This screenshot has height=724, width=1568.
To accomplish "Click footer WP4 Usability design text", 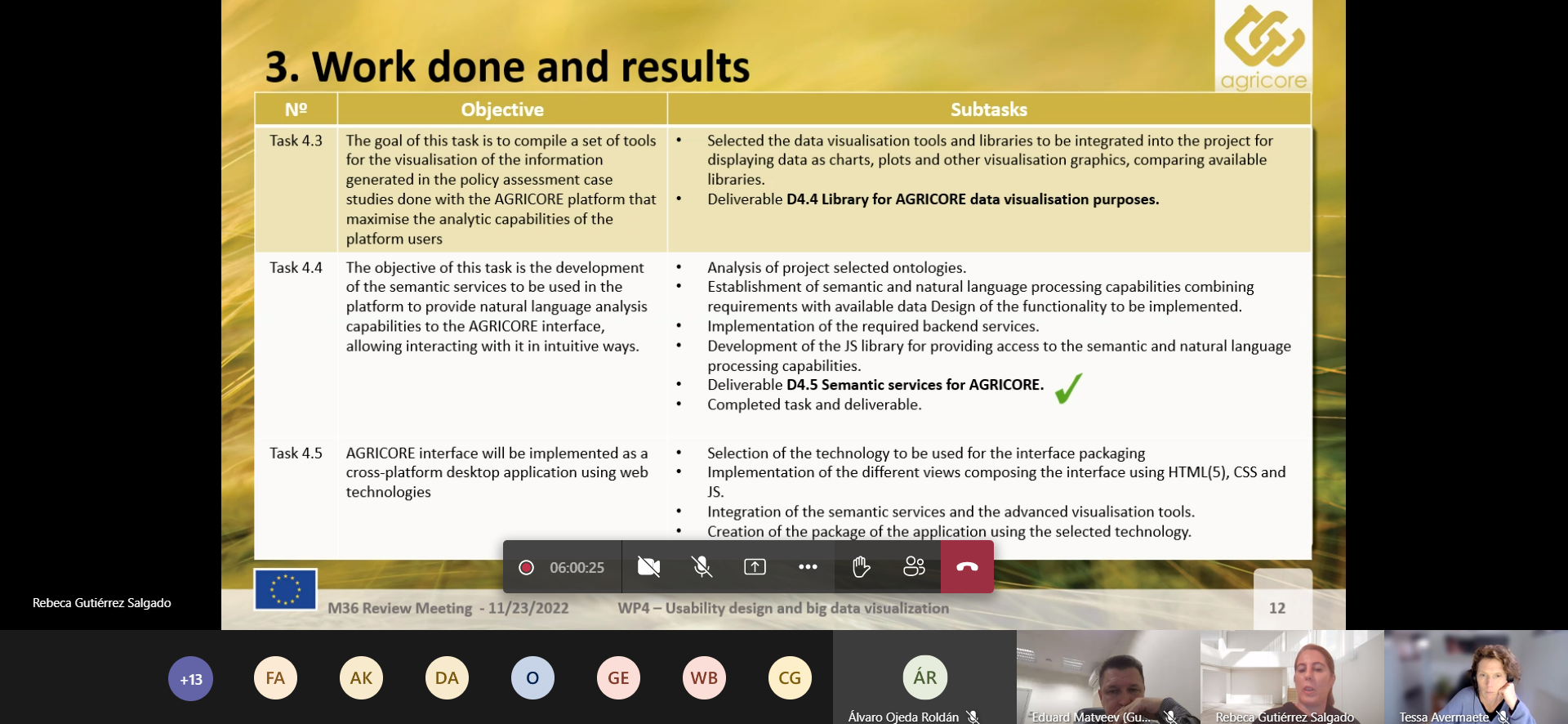I will point(783,608).
